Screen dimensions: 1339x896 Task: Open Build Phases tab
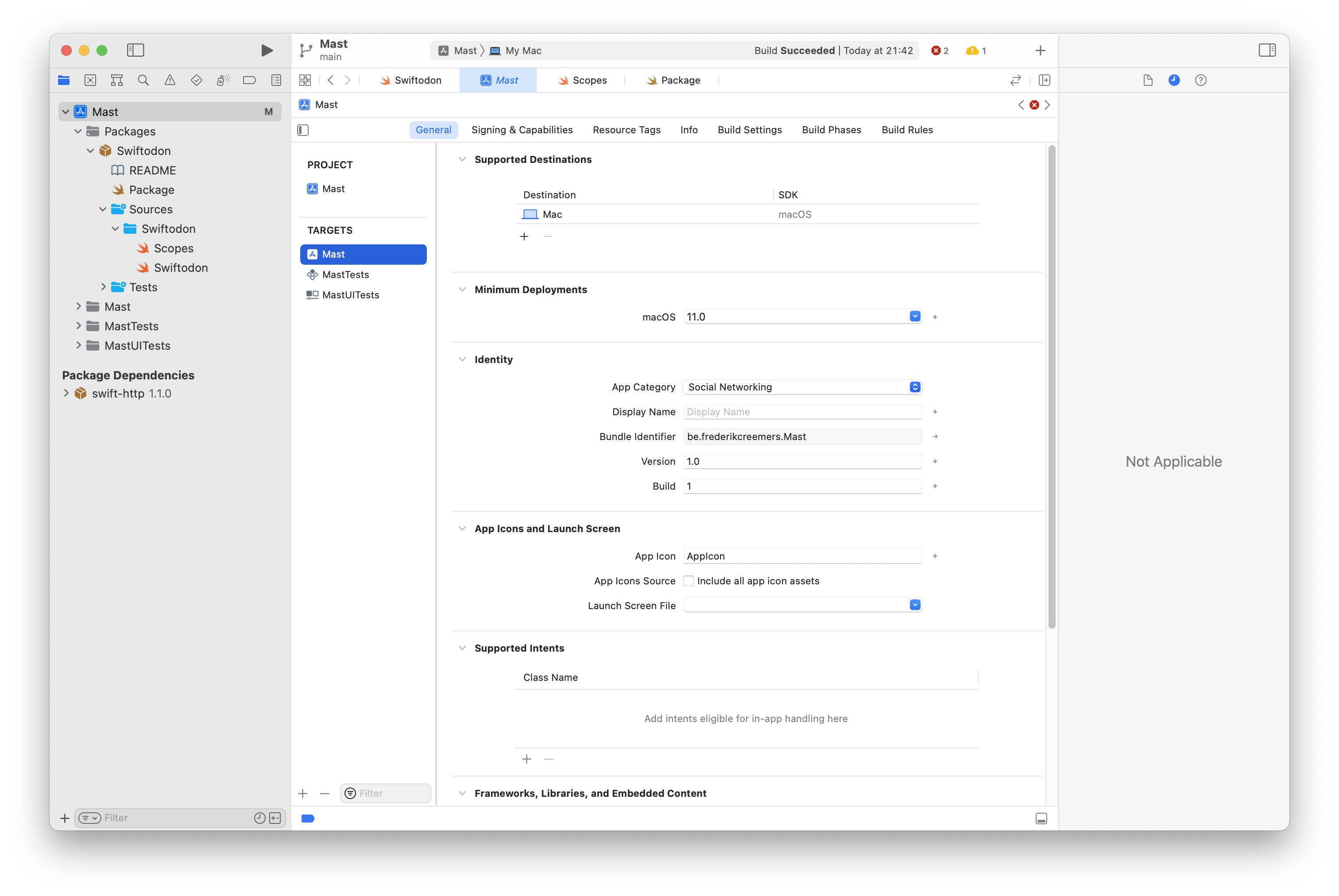(831, 130)
